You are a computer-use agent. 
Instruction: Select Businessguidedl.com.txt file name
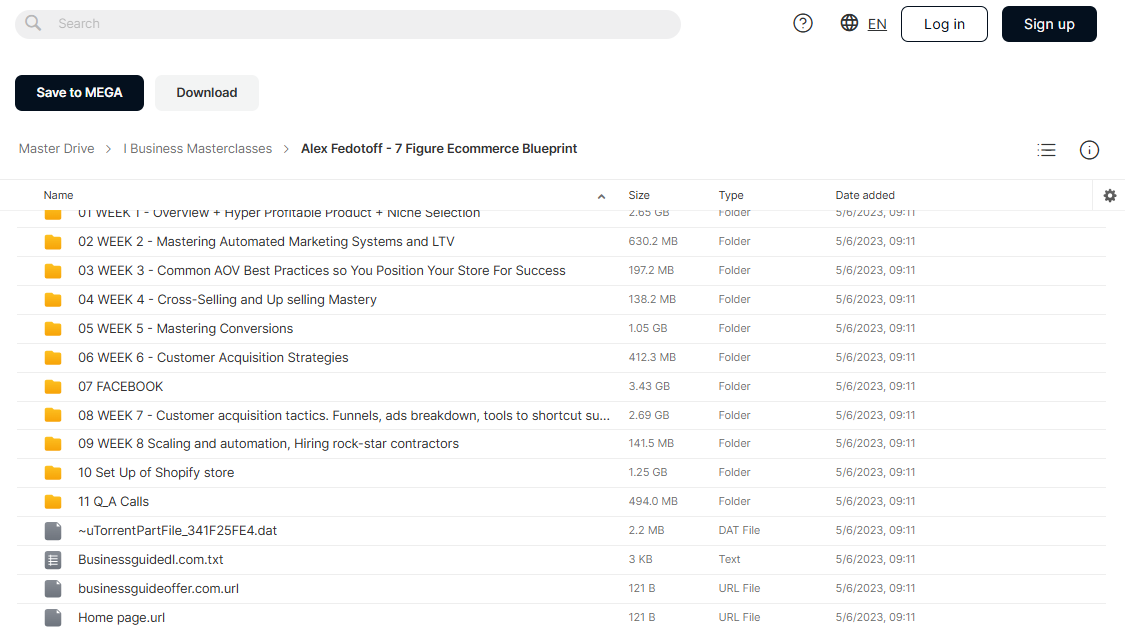(x=151, y=559)
